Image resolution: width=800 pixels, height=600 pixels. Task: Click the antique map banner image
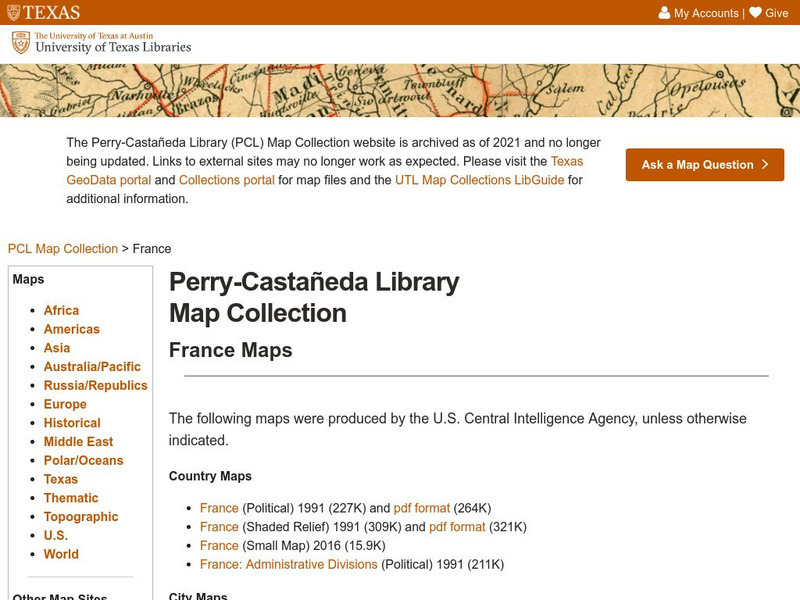tap(400, 90)
